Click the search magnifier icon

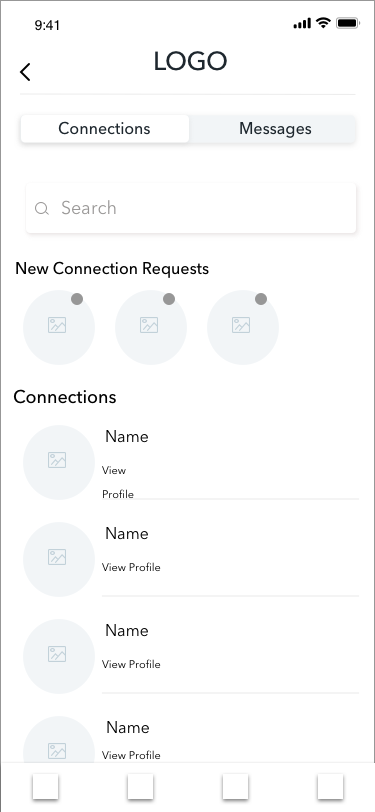pos(41,208)
